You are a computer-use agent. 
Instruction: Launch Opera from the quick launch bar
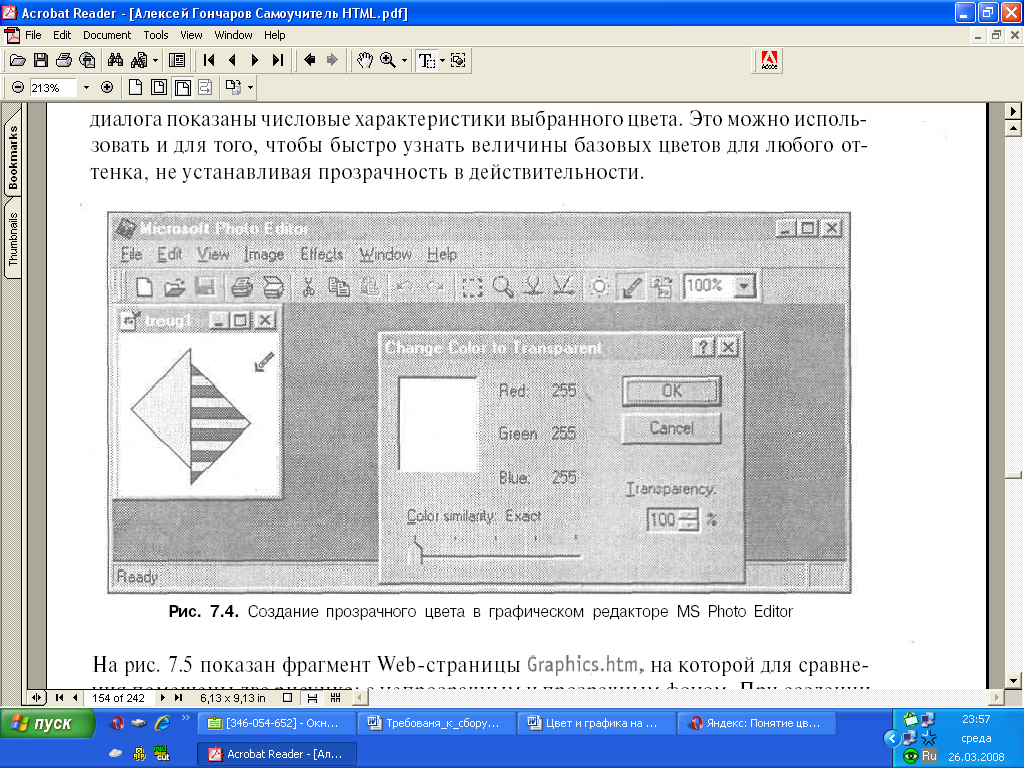click(x=117, y=723)
